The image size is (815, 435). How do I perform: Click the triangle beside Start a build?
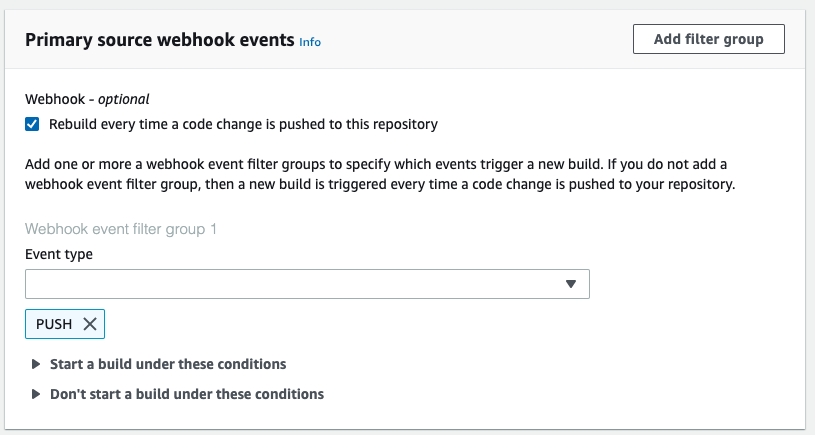click(x=37, y=364)
